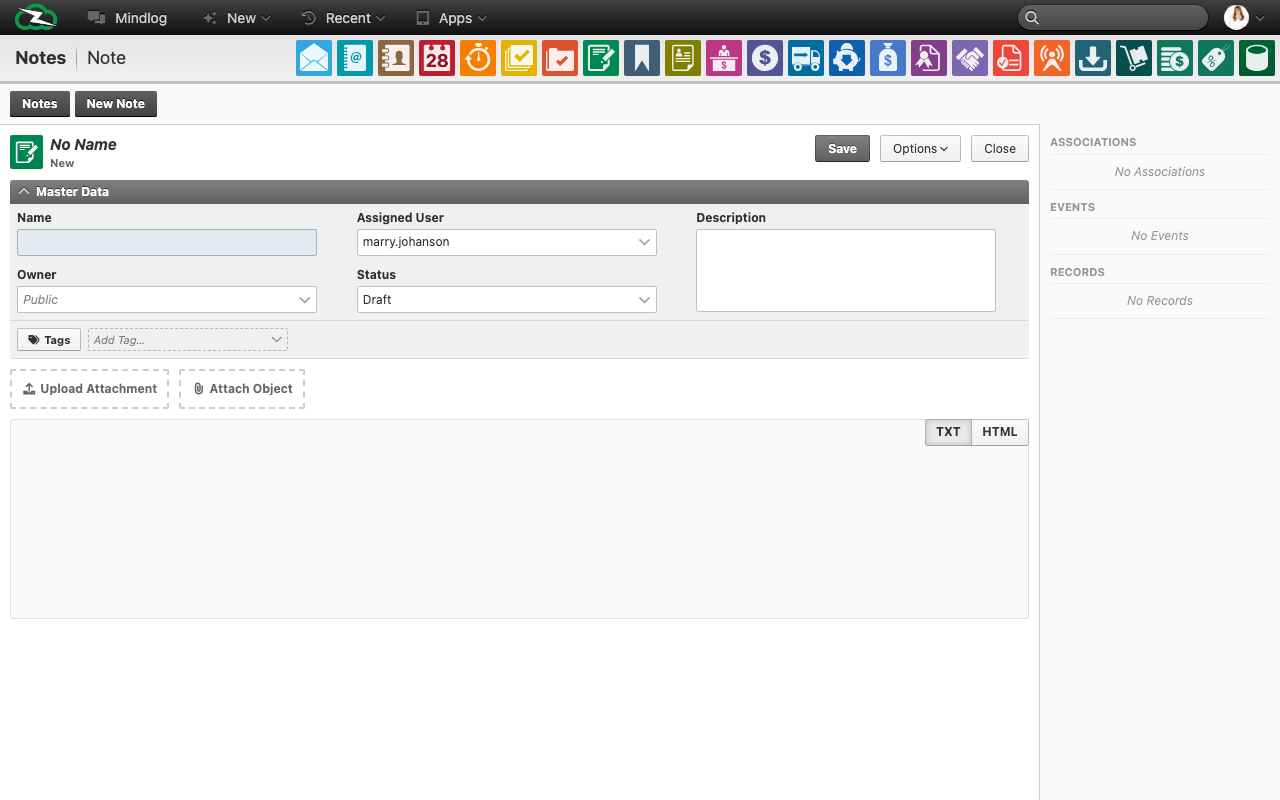1280x800 pixels.
Task: Open the blue money bag icon
Action: click(x=888, y=58)
